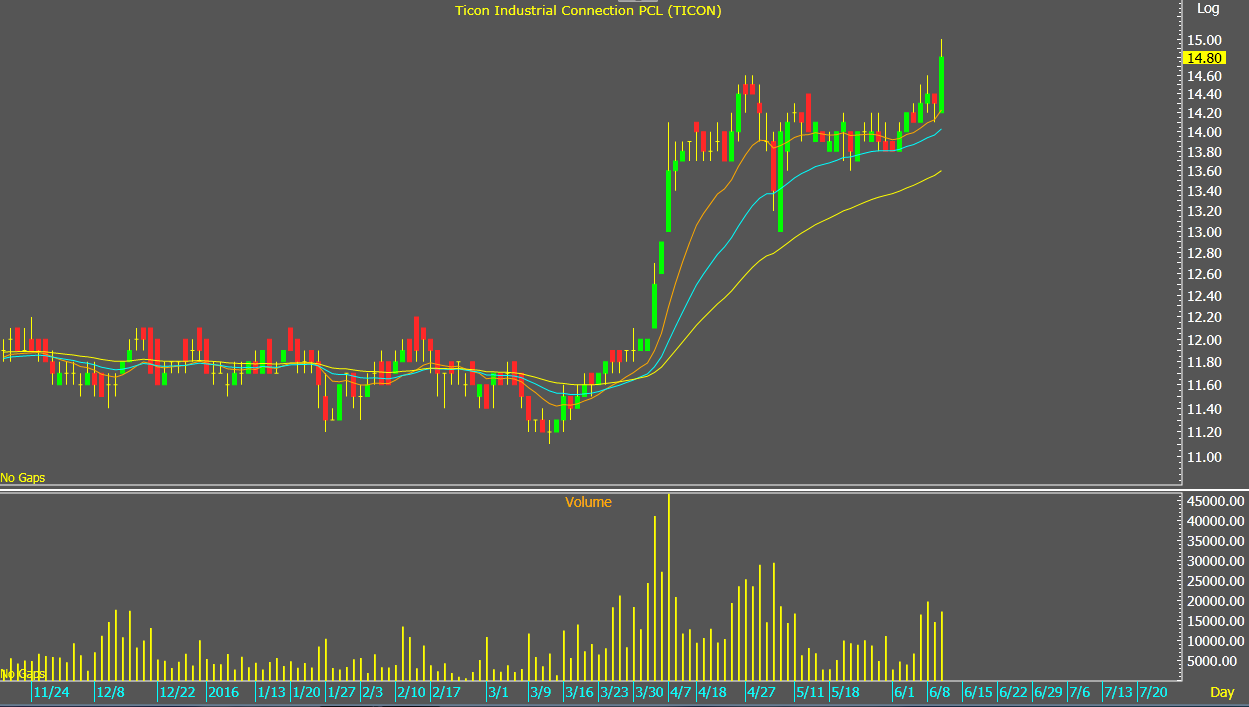Click the 2/3 date axis label
Viewport: 1249px width, 707px height.
(373, 692)
